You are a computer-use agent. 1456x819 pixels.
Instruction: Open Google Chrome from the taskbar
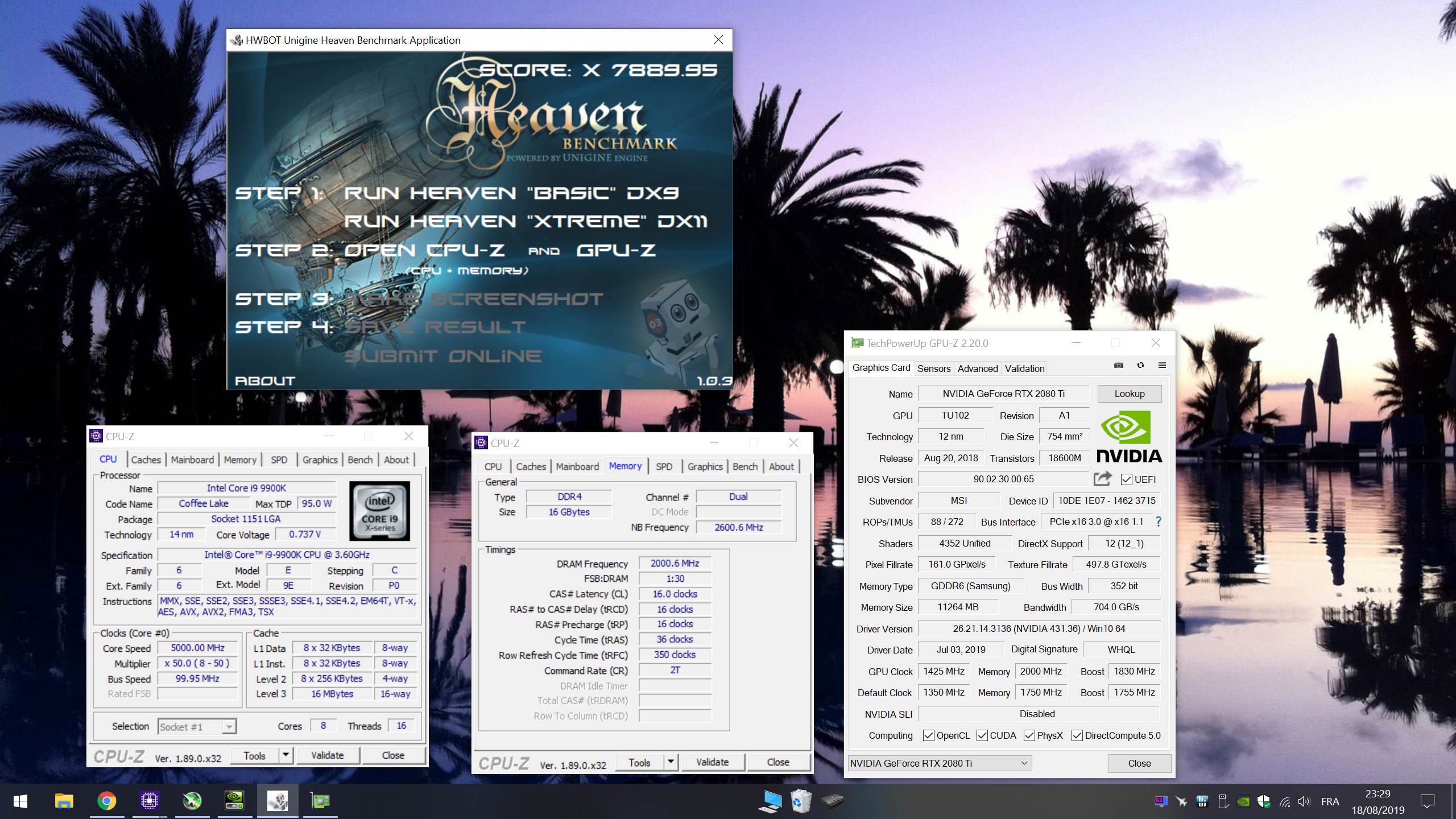(106, 801)
